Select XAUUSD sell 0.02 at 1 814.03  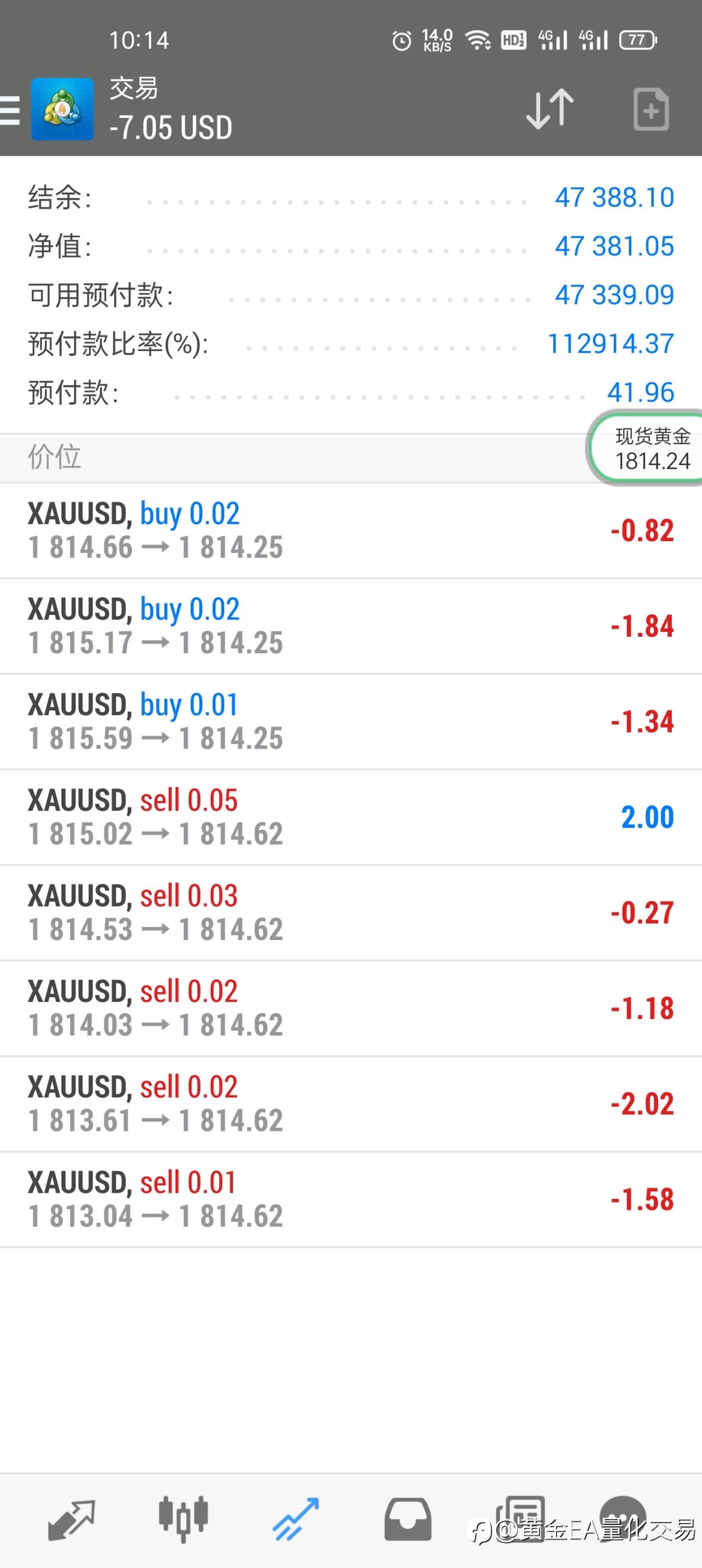click(x=350, y=1009)
